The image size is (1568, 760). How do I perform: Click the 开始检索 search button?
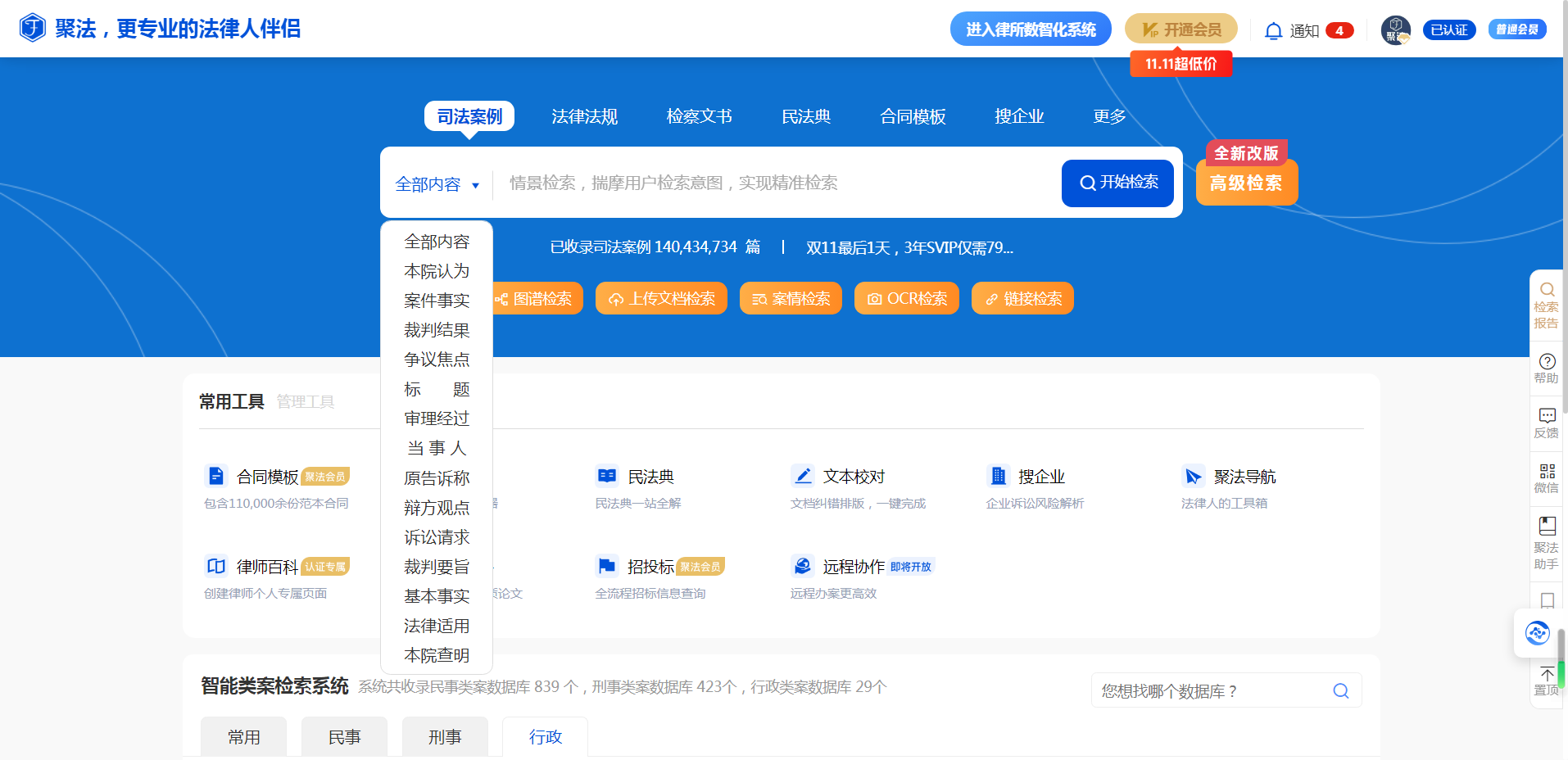(x=1117, y=183)
